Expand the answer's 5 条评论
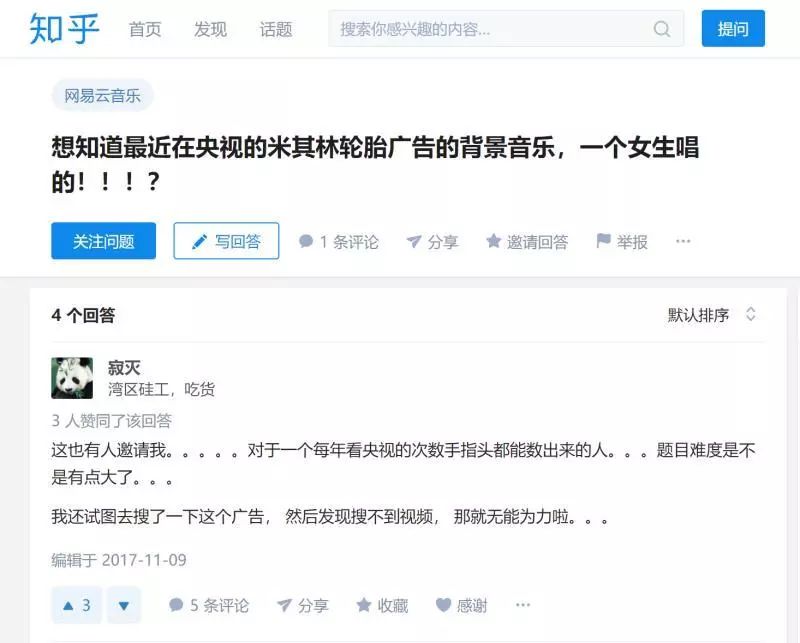The width and height of the screenshot is (800, 643). point(209,605)
